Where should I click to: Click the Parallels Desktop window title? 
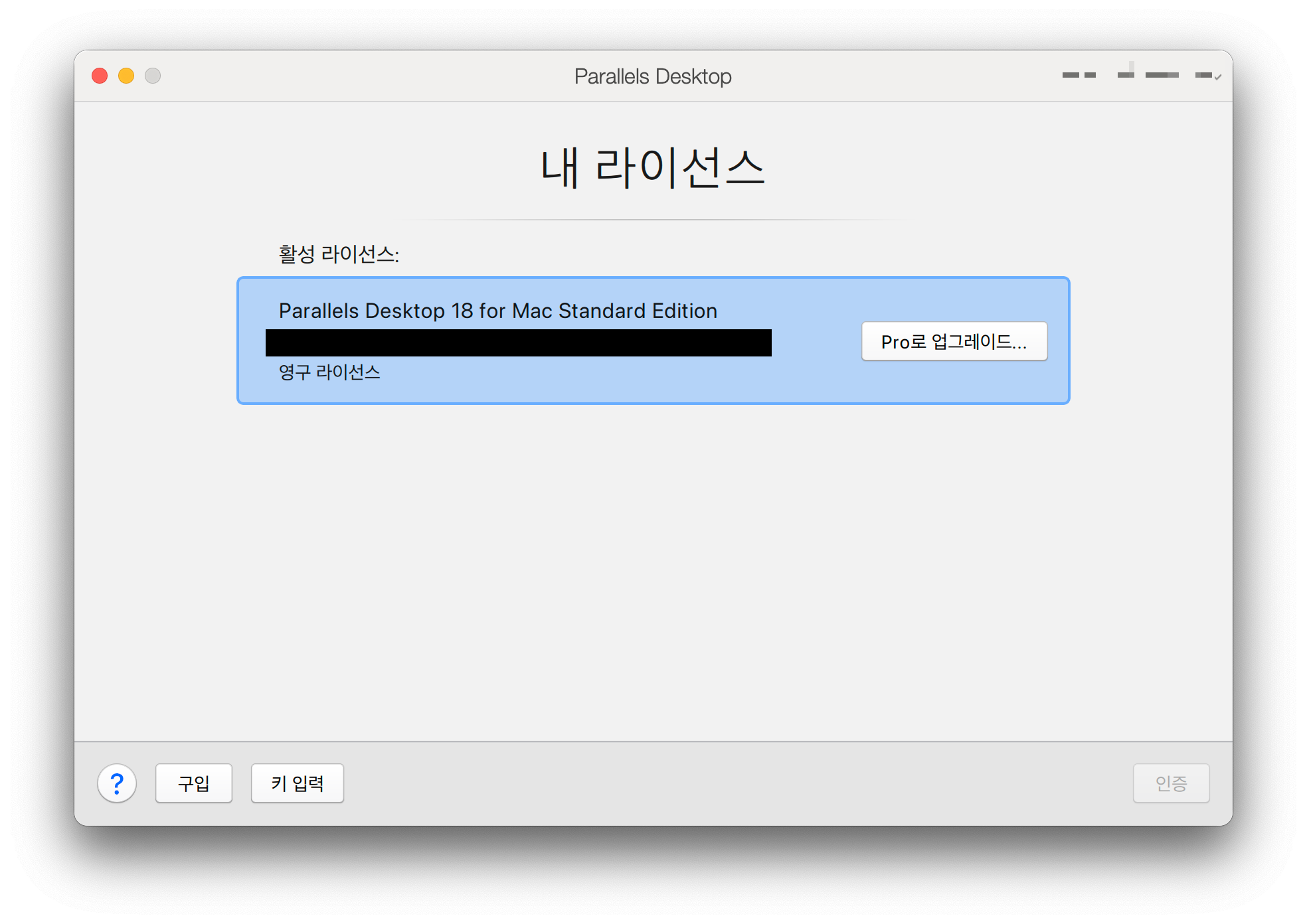[653, 76]
